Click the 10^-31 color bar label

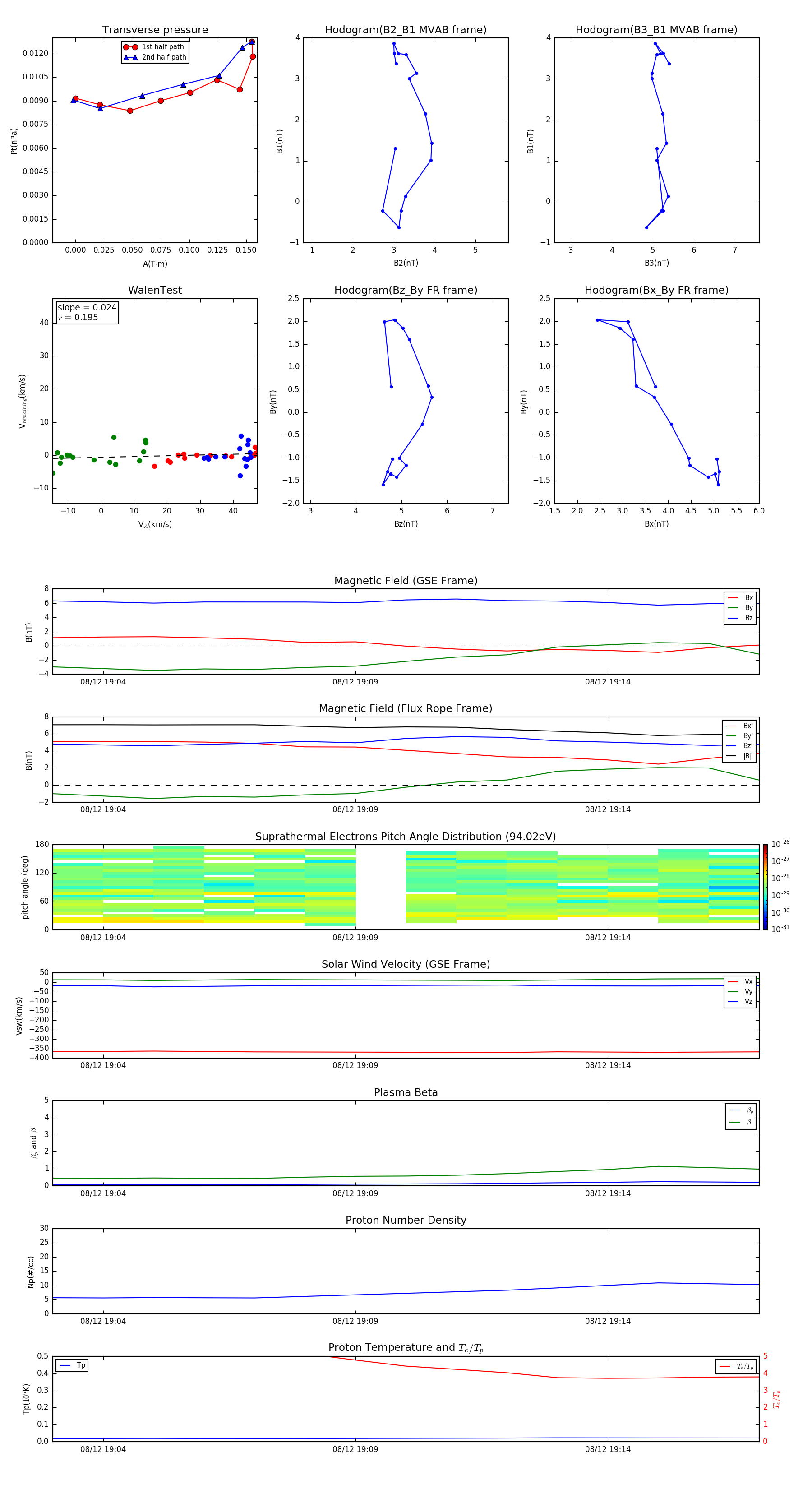[780, 929]
